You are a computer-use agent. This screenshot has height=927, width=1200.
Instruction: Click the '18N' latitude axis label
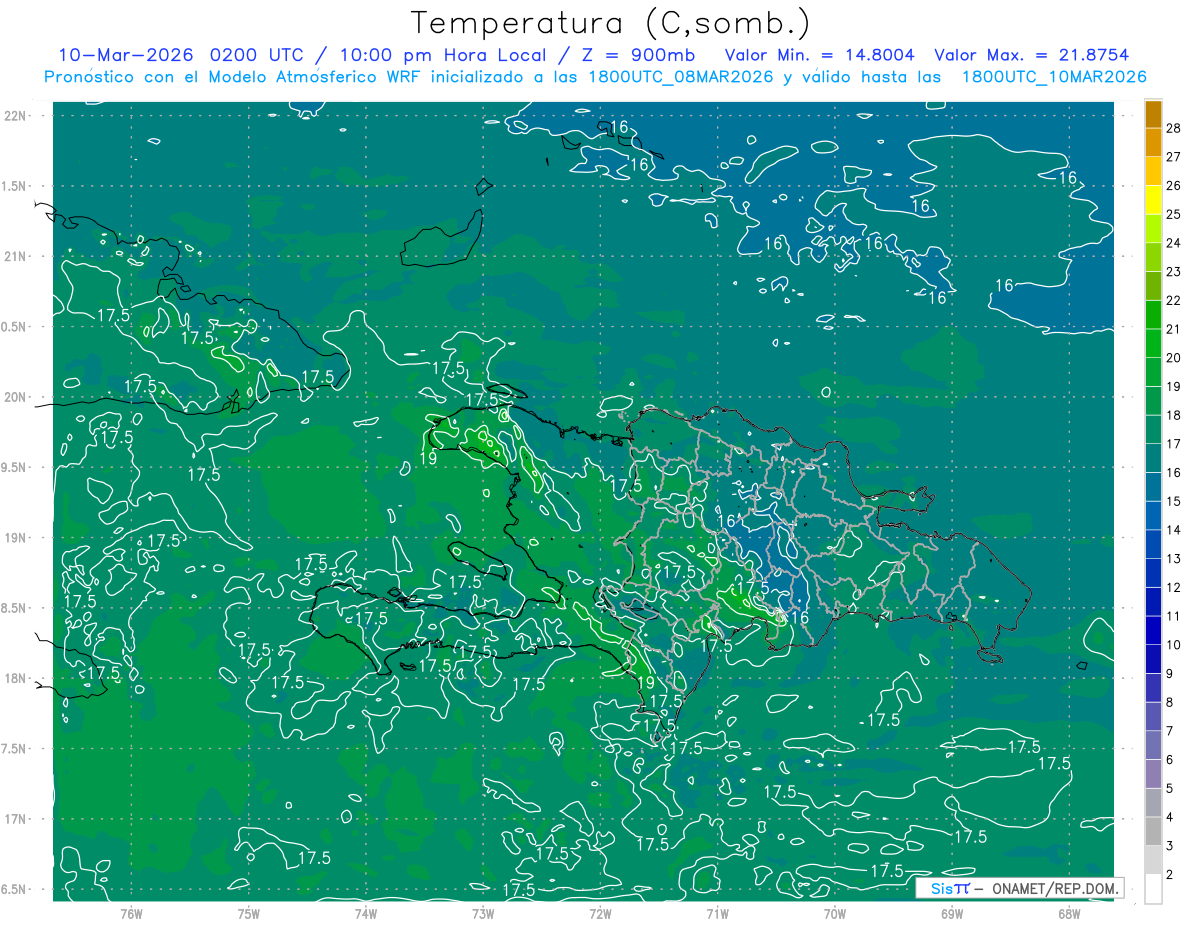coord(16,678)
